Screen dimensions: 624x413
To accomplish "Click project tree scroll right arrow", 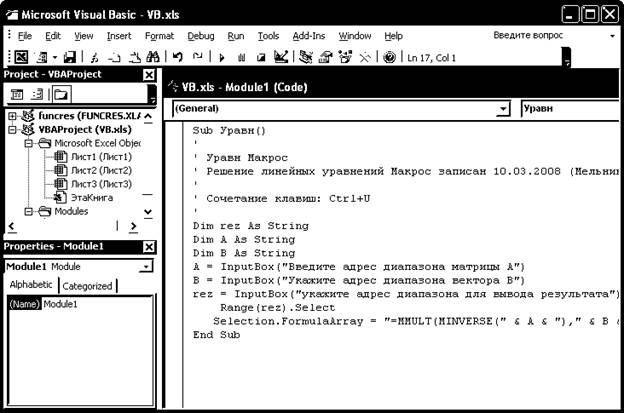I will pos(133,226).
